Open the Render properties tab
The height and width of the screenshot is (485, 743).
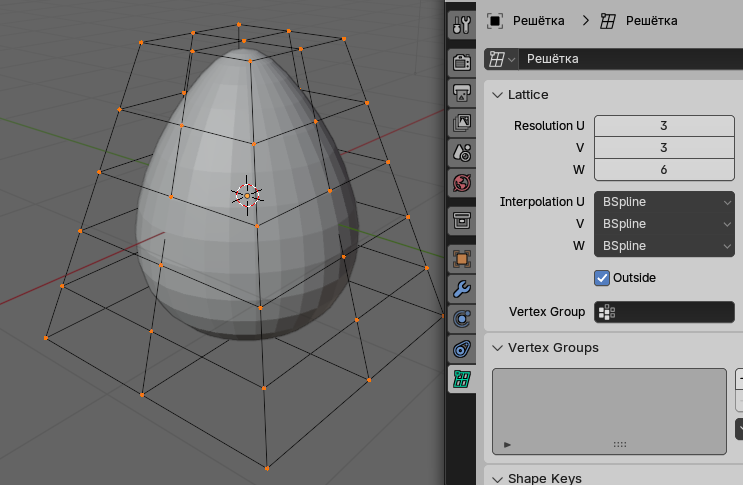[x=462, y=62]
